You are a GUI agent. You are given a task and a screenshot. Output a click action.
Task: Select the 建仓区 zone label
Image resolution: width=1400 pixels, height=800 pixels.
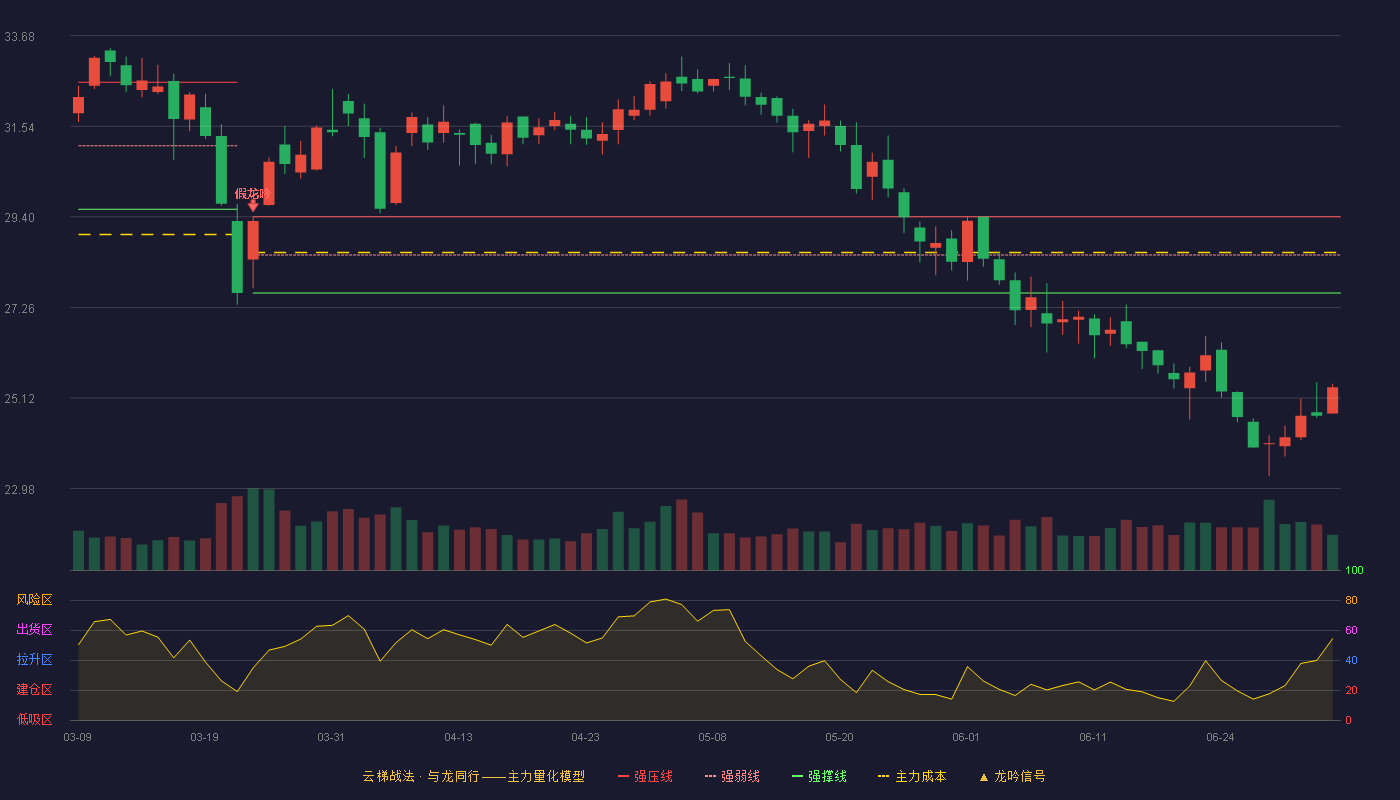pos(34,690)
